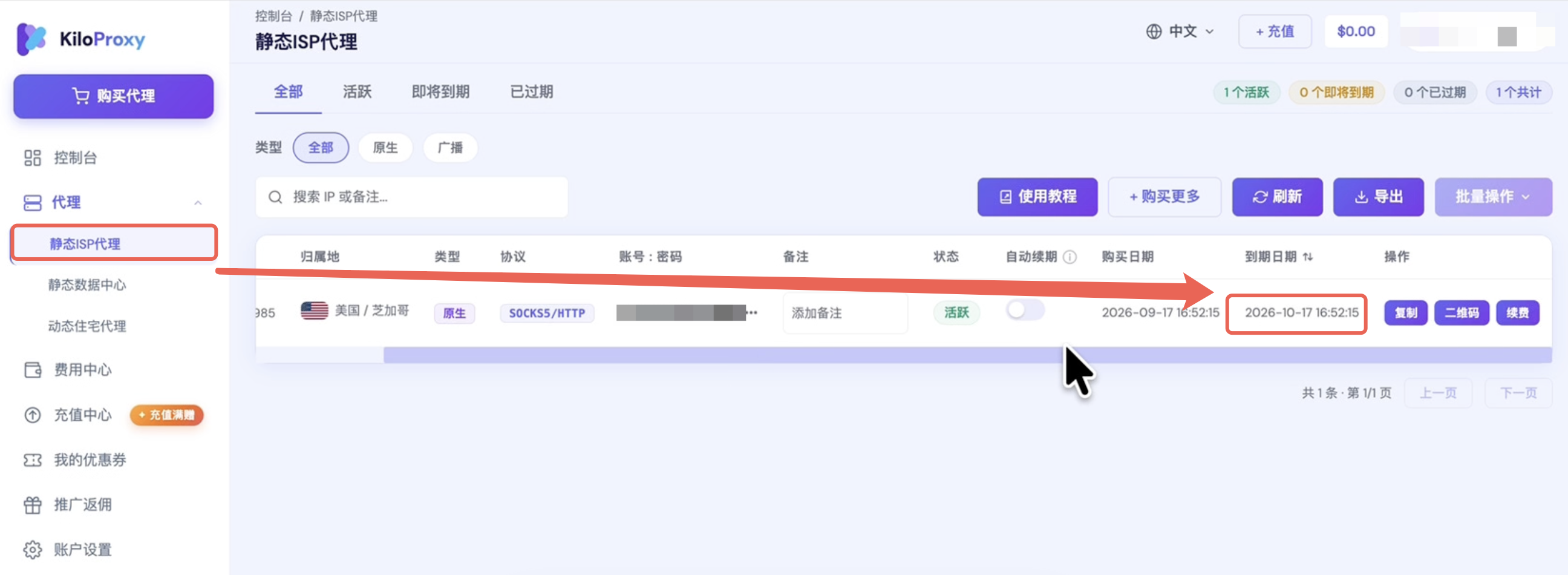The height and width of the screenshot is (575, 1568).
Task: Collapse the 代理 sidebar section chevron
Action: coord(198,203)
